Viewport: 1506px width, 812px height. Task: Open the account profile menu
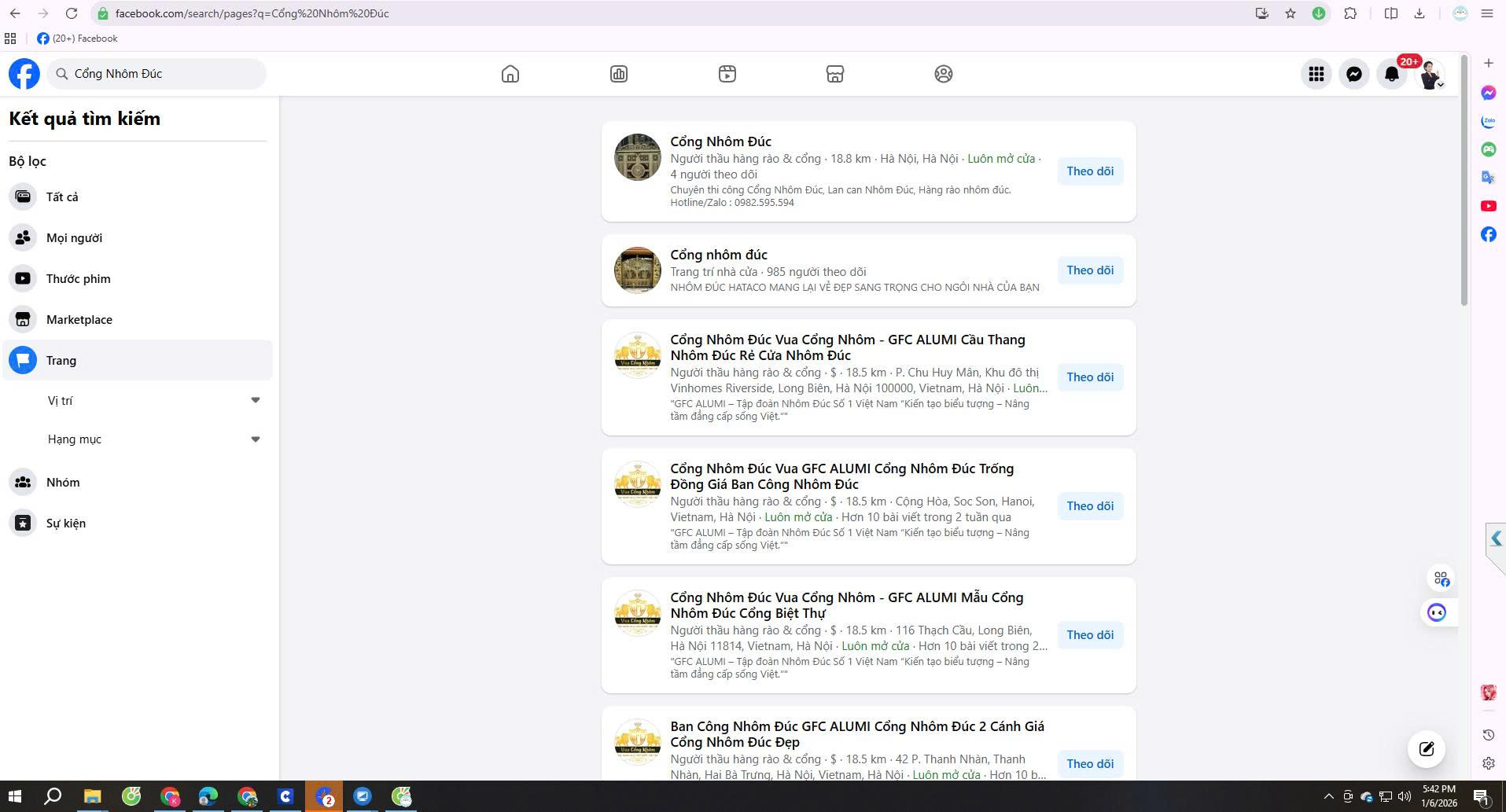click(1431, 74)
